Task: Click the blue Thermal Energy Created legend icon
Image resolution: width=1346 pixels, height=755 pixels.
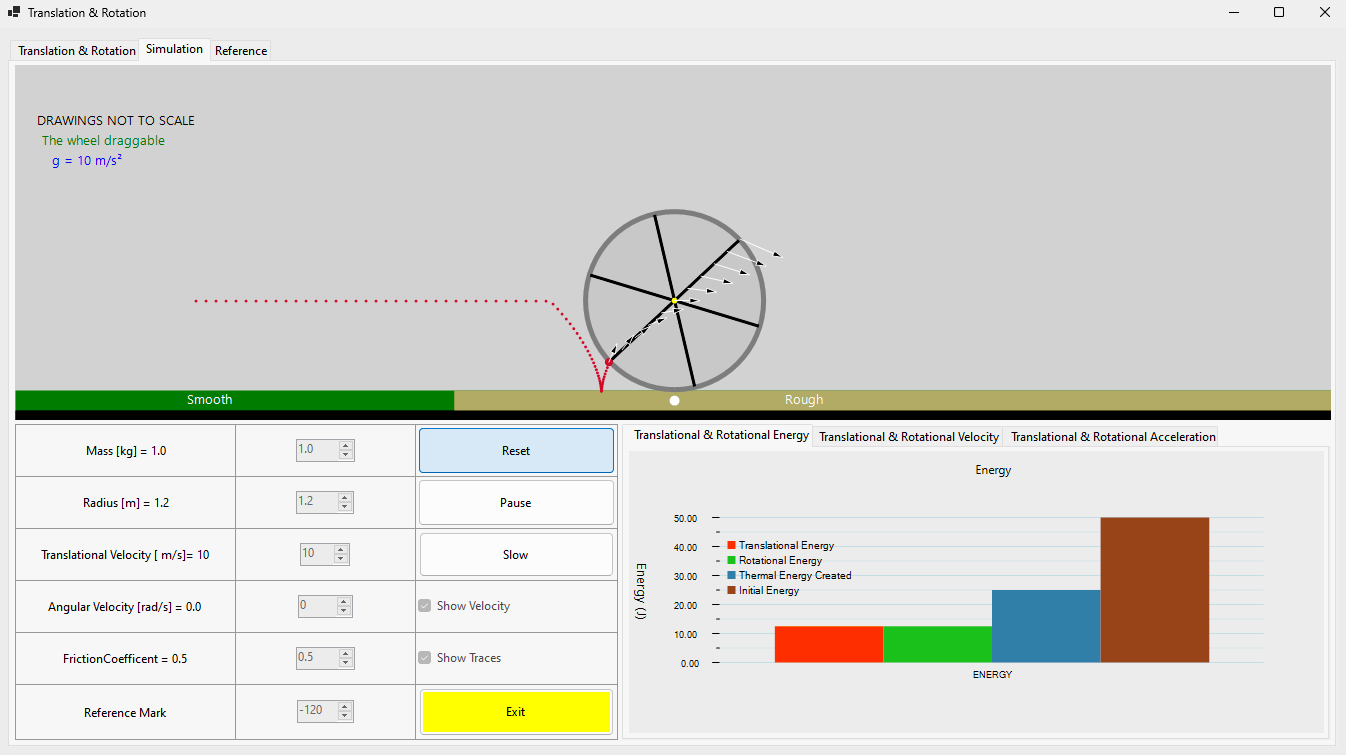Action: click(x=732, y=575)
